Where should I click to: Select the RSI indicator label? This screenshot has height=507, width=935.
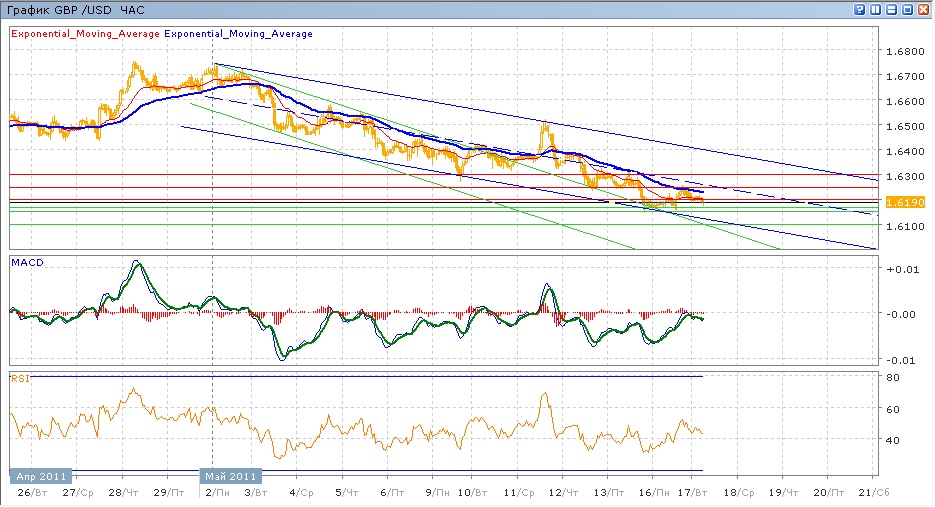pos(19,378)
